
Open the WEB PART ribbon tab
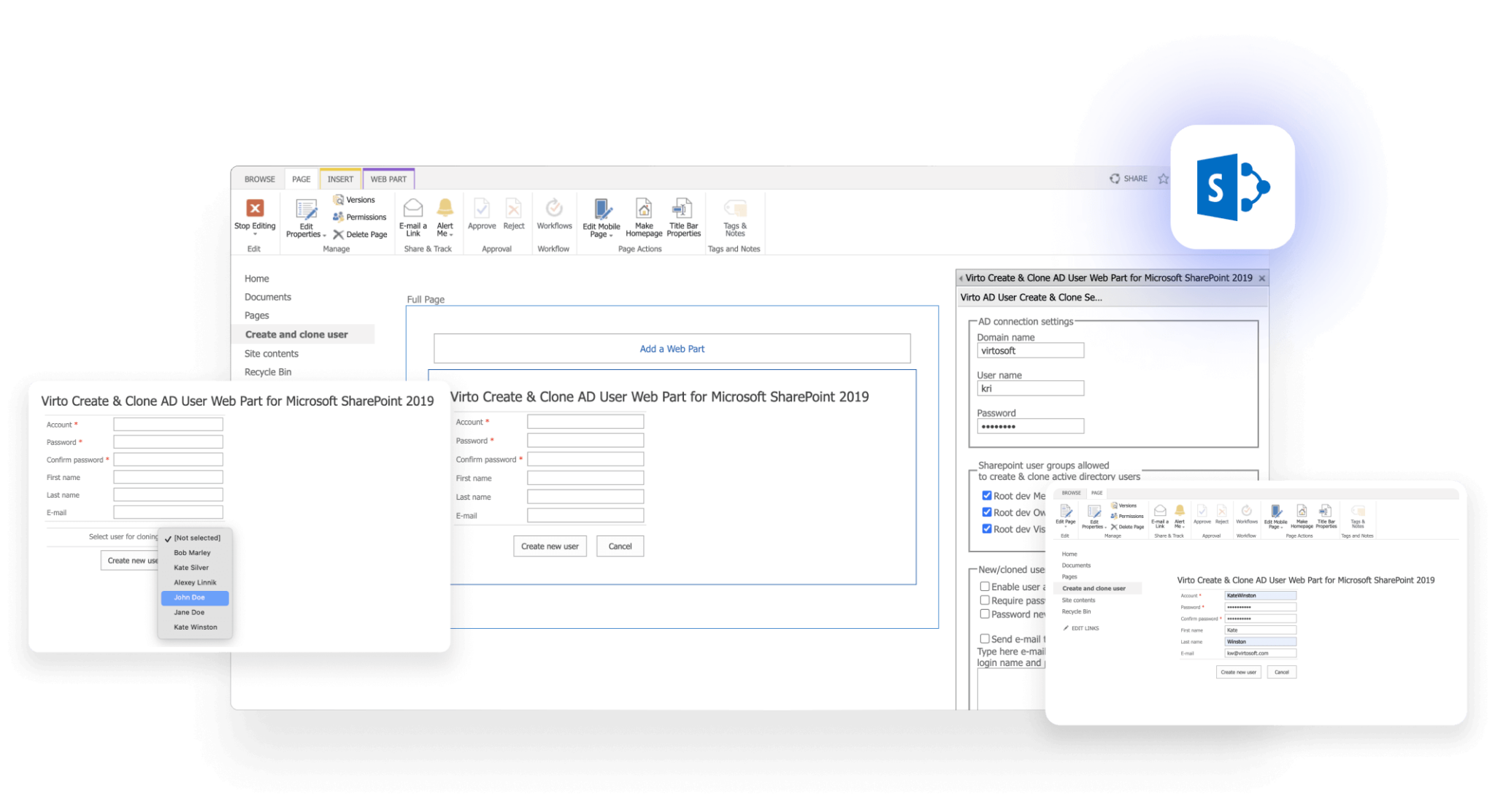pos(388,179)
